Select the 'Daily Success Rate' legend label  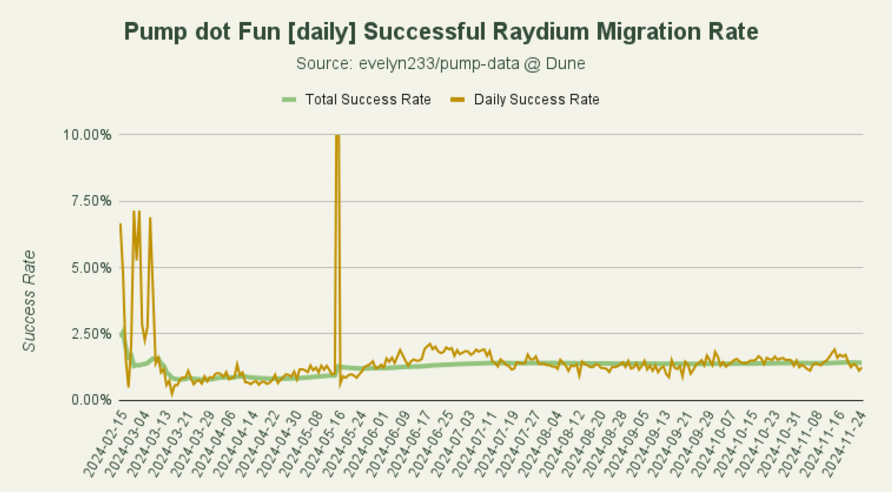coord(536,100)
